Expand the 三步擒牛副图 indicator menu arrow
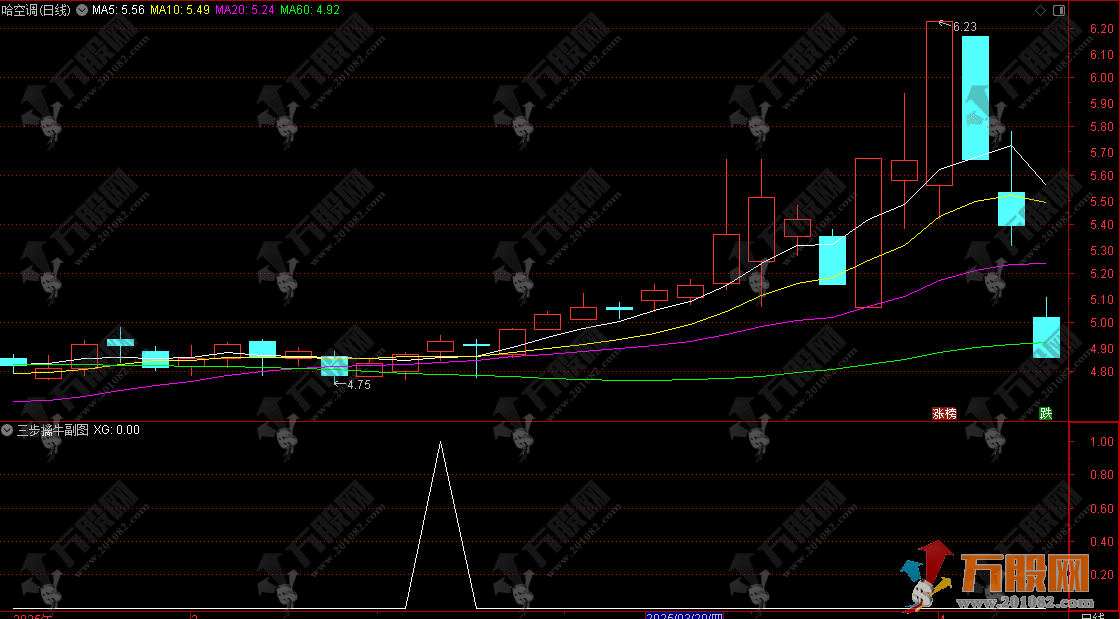 pyautogui.click(x=7, y=430)
